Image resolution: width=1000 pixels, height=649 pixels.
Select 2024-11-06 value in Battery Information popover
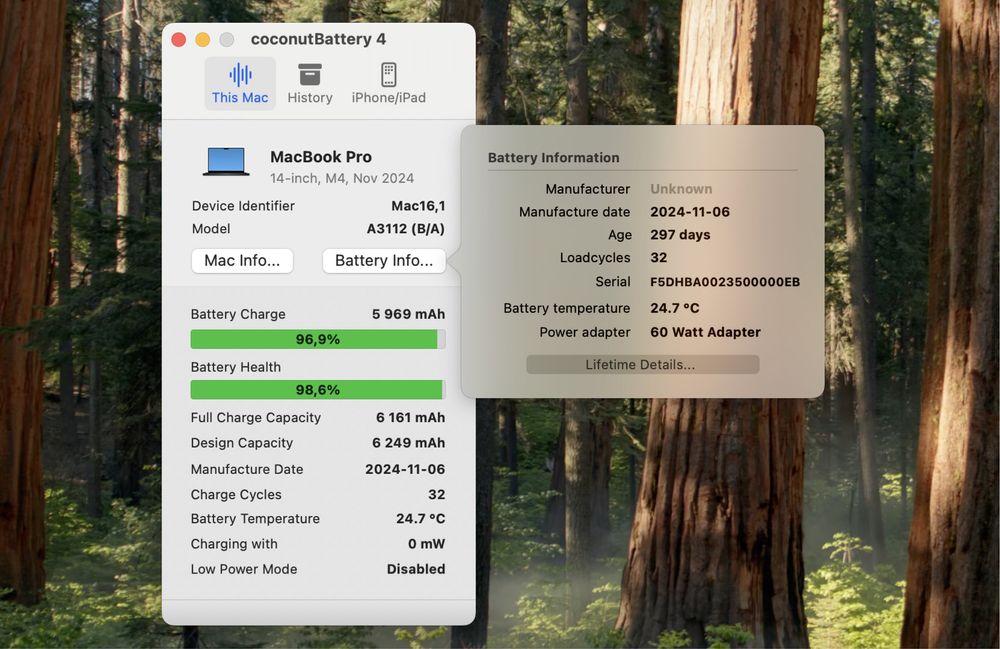[690, 212]
